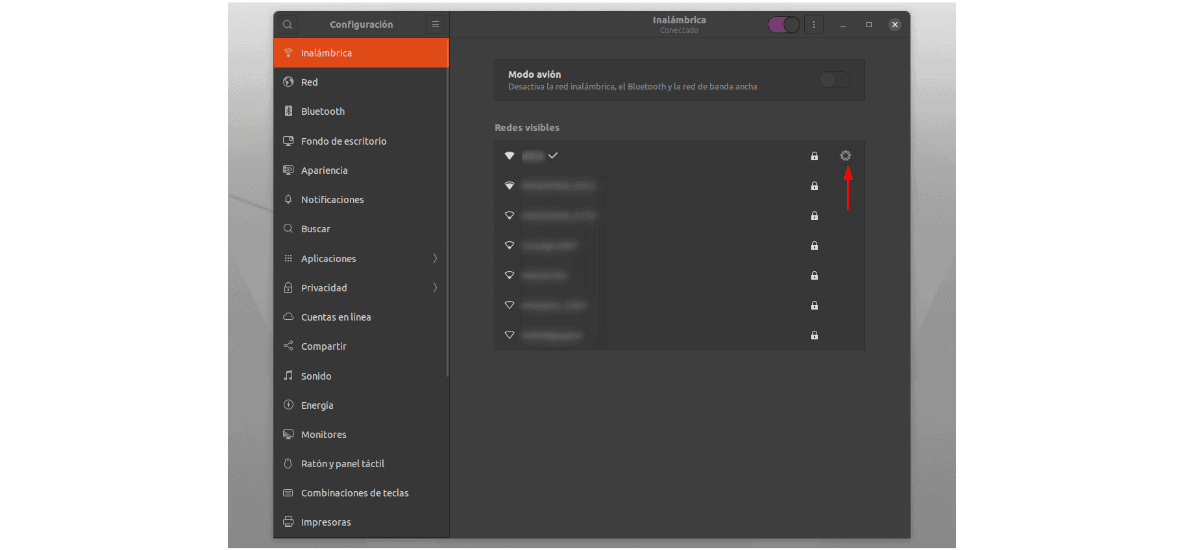Open the Apariencia panel
1200x550 pixels.
[361, 170]
